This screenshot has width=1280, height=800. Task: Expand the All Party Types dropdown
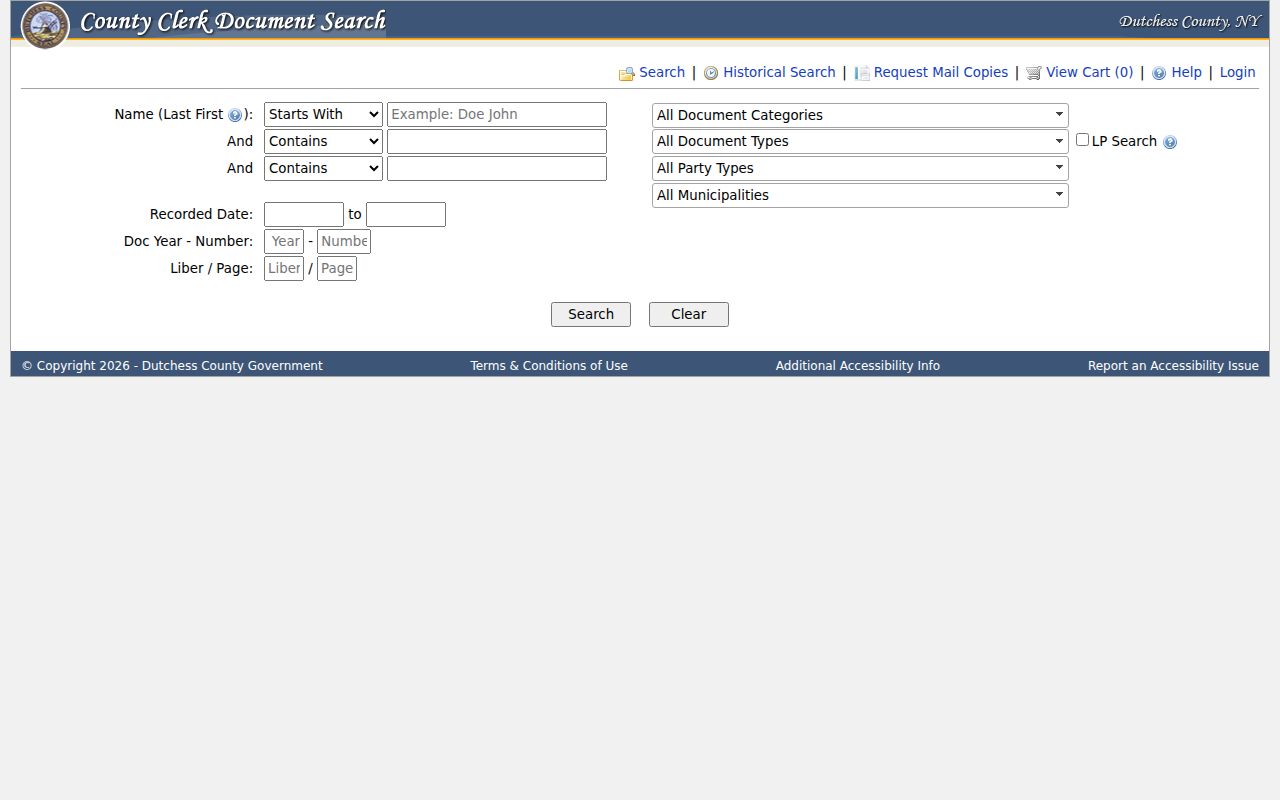point(860,168)
